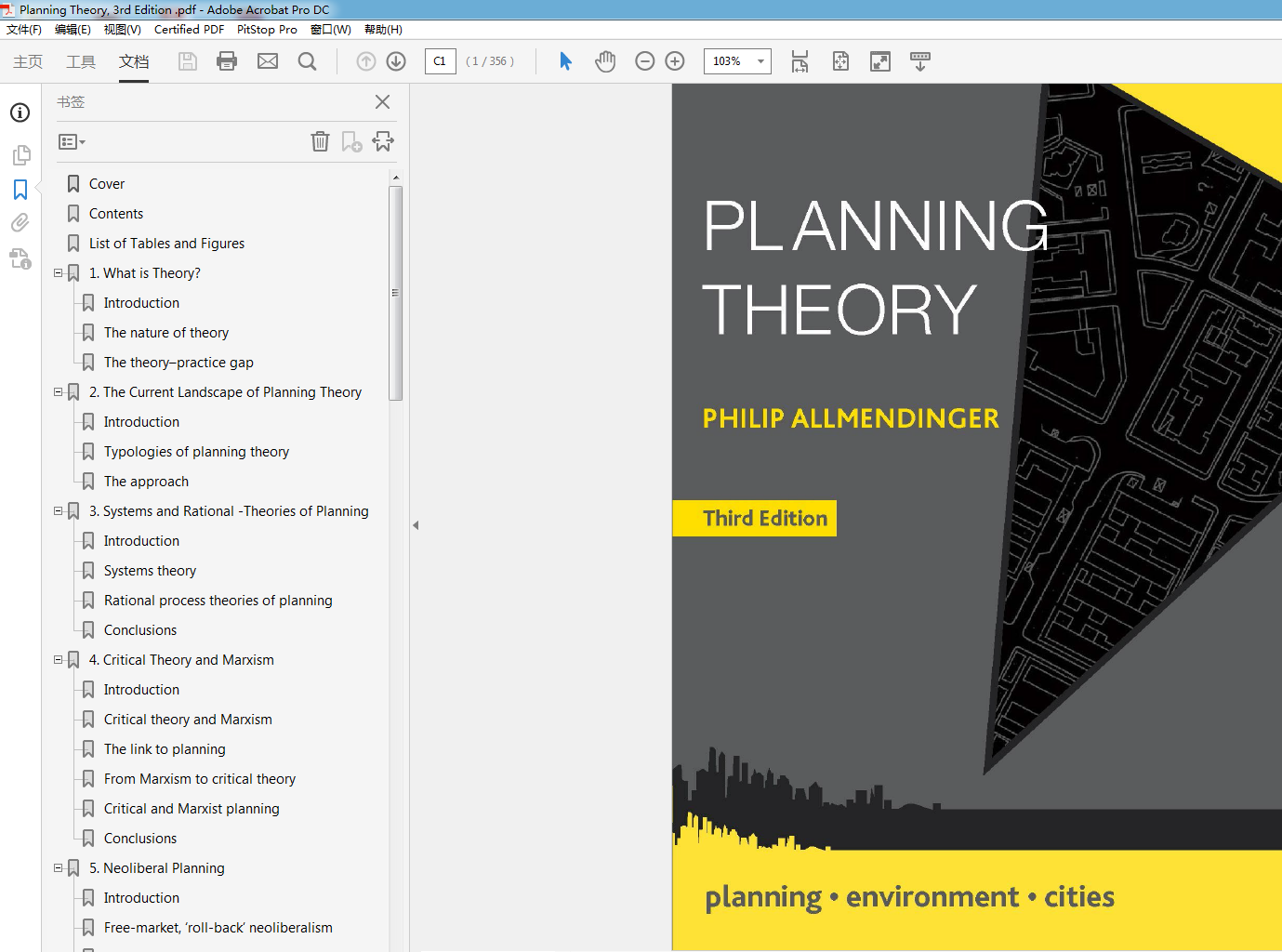Select 'The approach' bookmark
Image resolution: width=1282 pixels, height=952 pixels.
146,482
